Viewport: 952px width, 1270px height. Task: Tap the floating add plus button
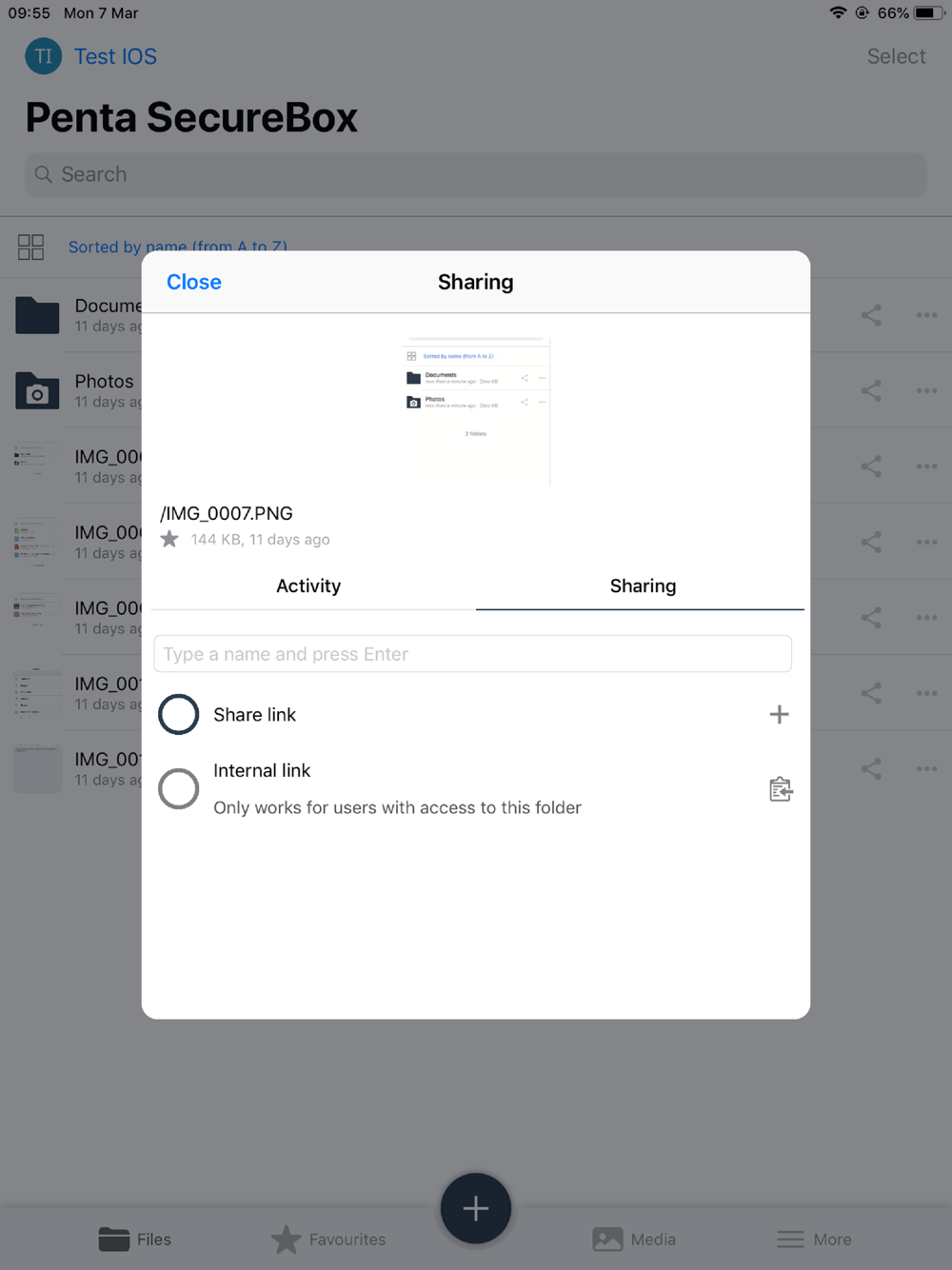click(x=476, y=1208)
